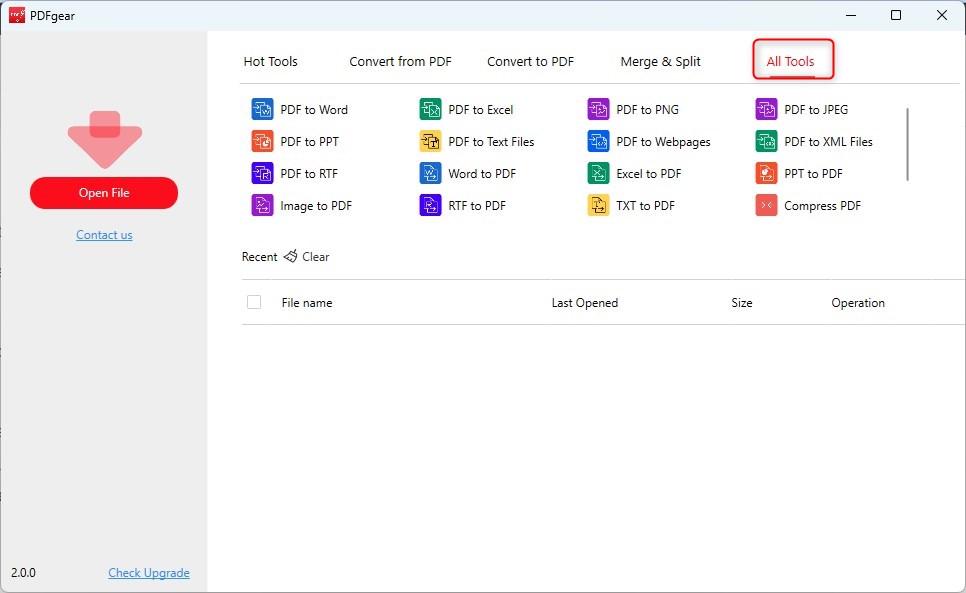Open the Check Upgrade link

149,572
